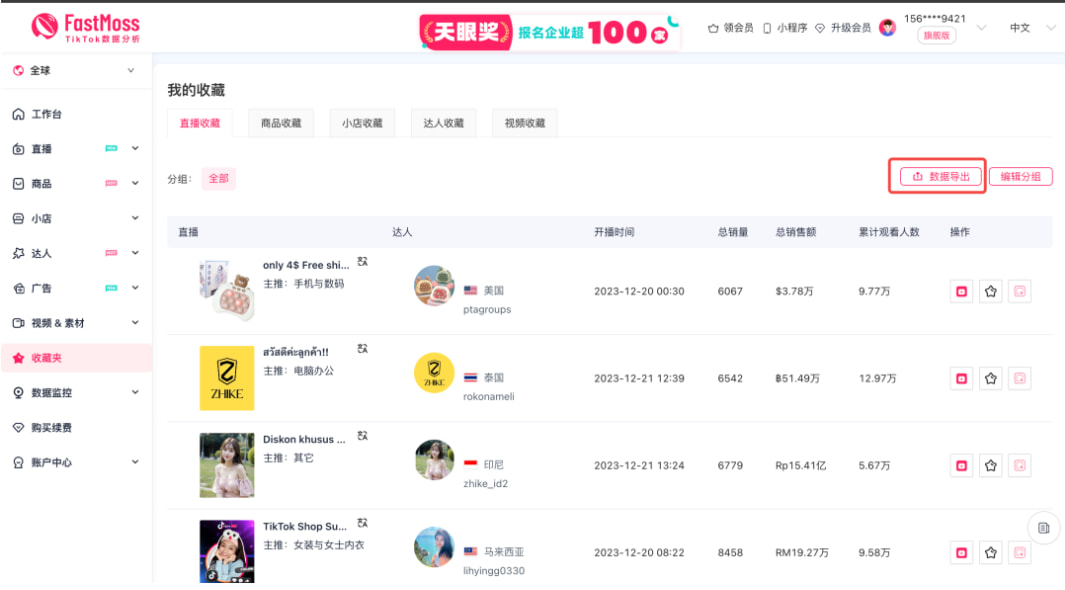Viewport: 1065px width, 590px height.
Task: Select the 全部 group filter tag
Action: [218, 179]
